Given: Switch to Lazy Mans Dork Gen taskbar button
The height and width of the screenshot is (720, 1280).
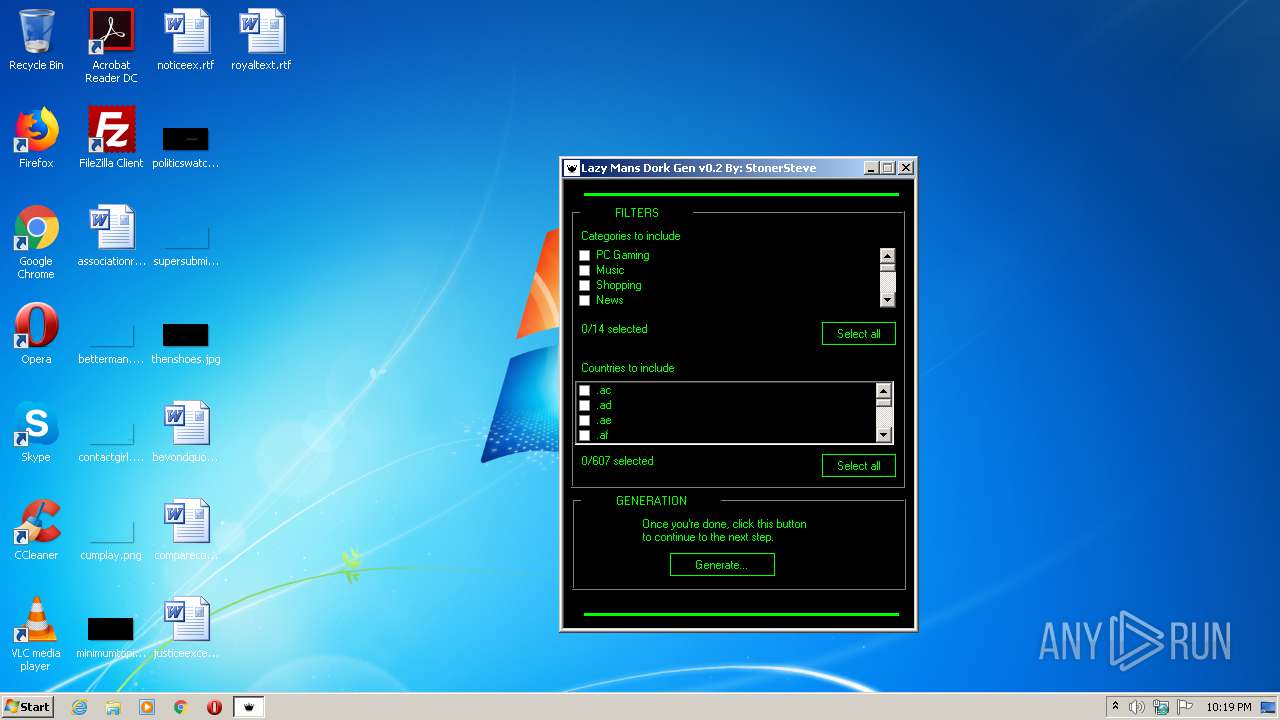Looking at the screenshot, I should click(x=249, y=707).
